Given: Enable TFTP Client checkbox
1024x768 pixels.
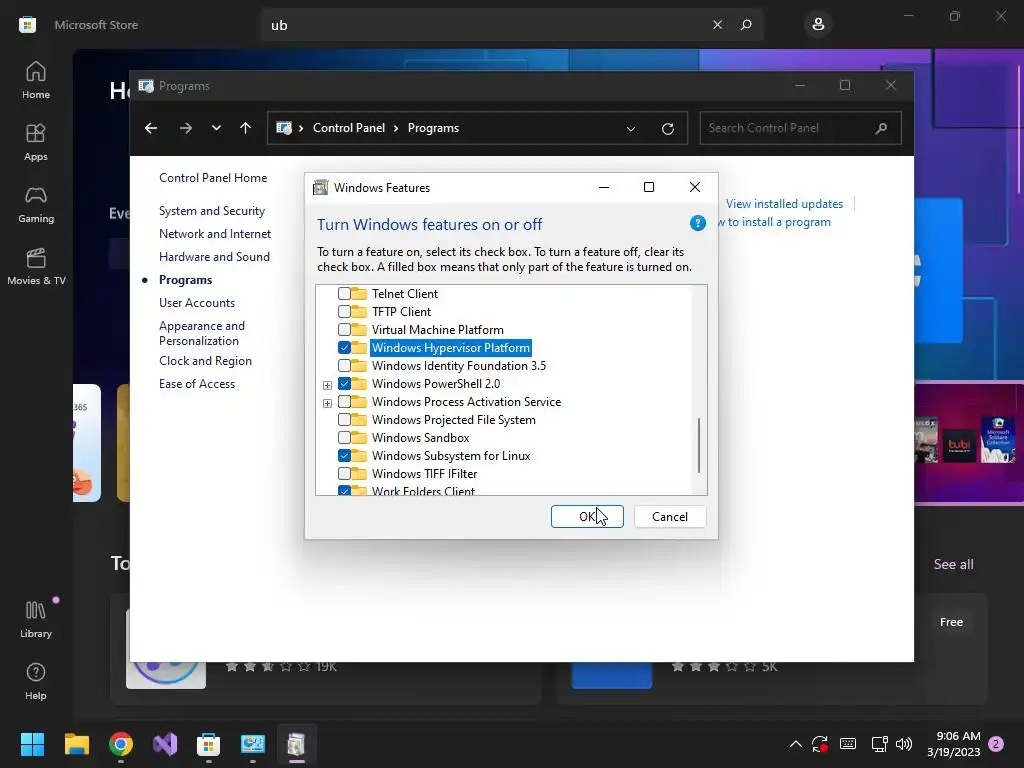Looking at the screenshot, I should (x=344, y=312).
